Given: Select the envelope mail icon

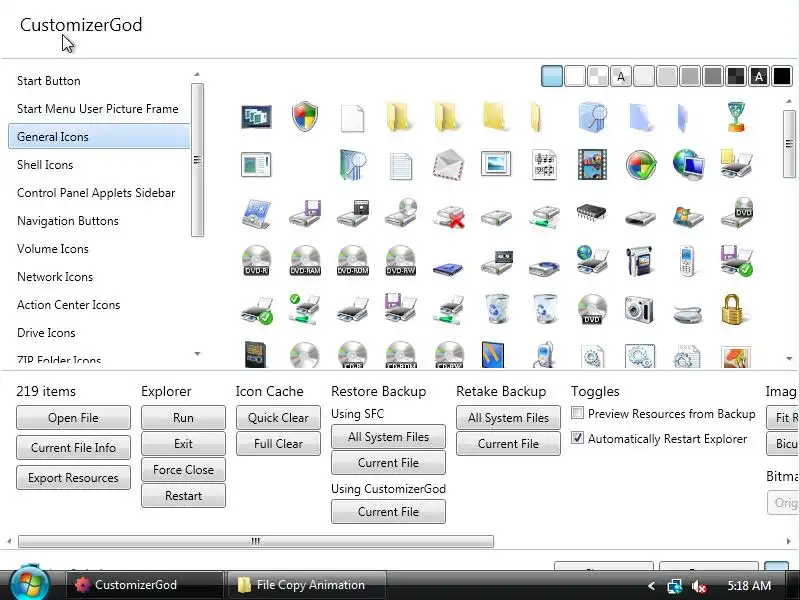Looking at the screenshot, I should (x=448, y=164).
